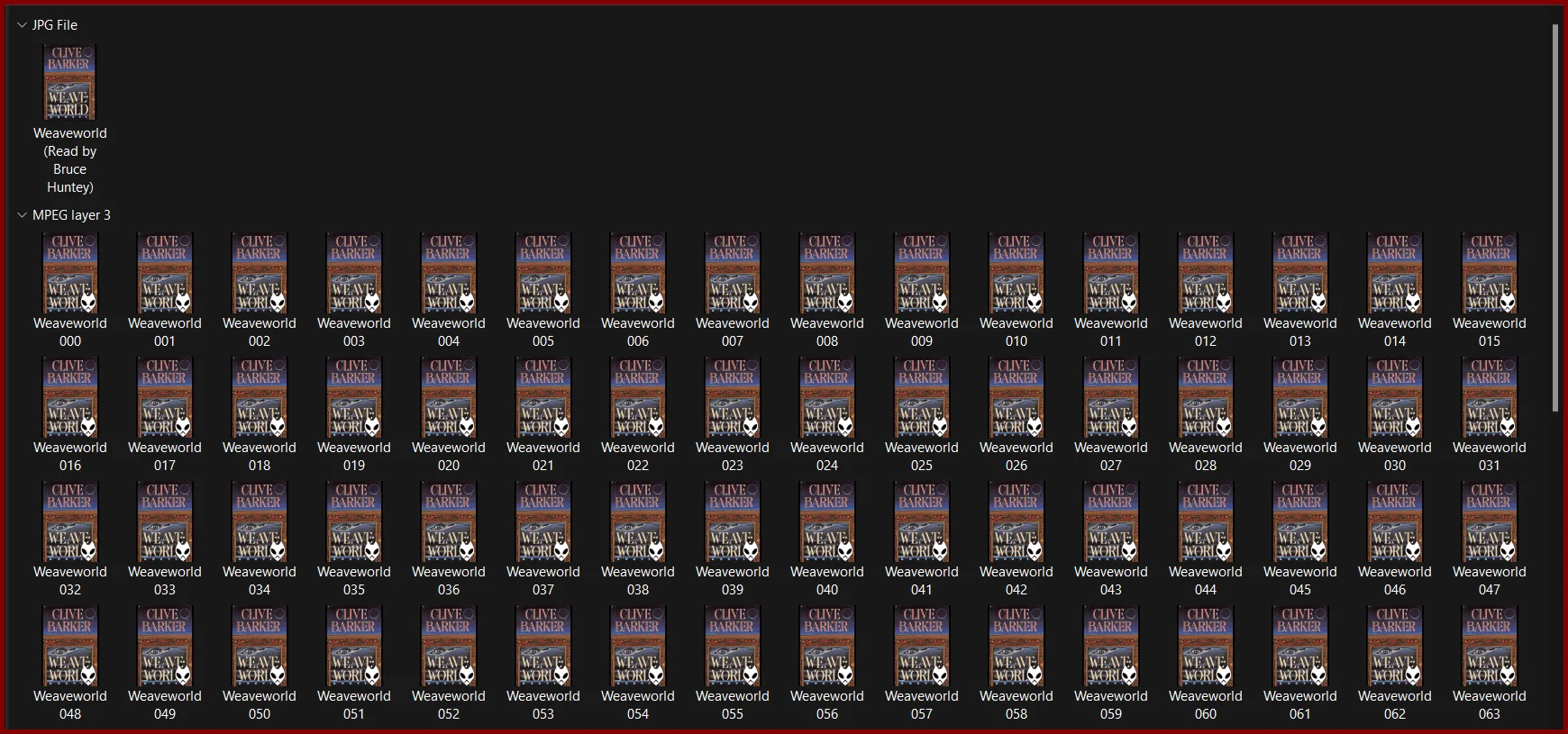This screenshot has width=1568, height=734.
Task: Click the file name 'Weaveworld 023'
Action: pos(733,457)
